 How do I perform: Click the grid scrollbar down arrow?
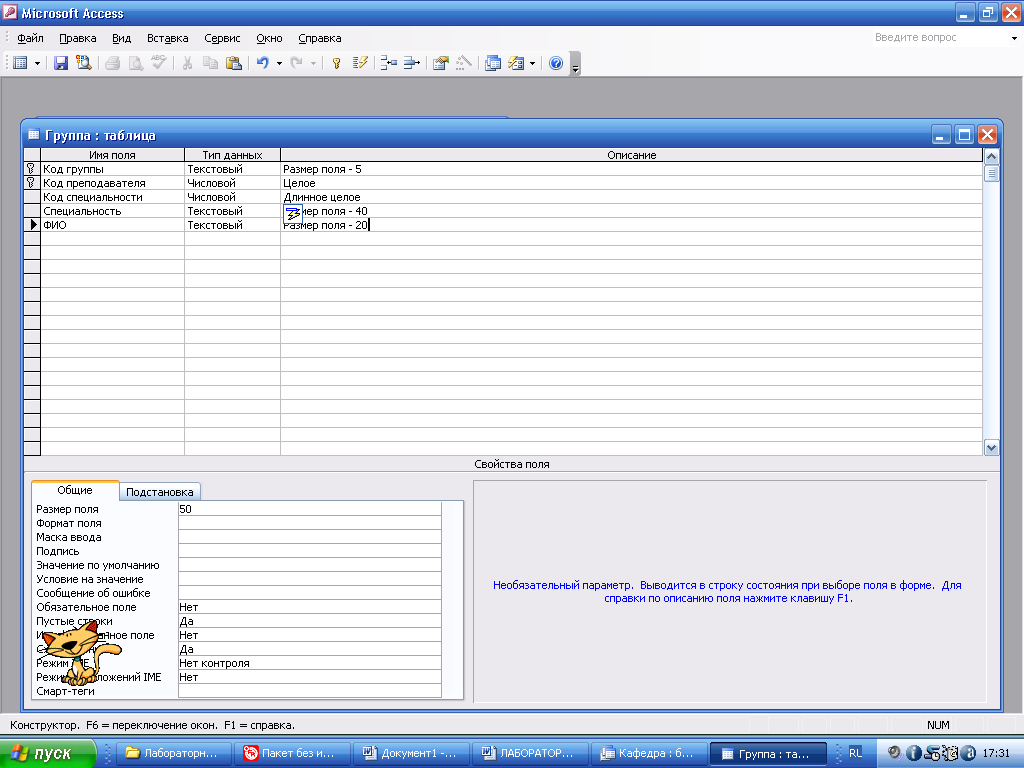991,447
